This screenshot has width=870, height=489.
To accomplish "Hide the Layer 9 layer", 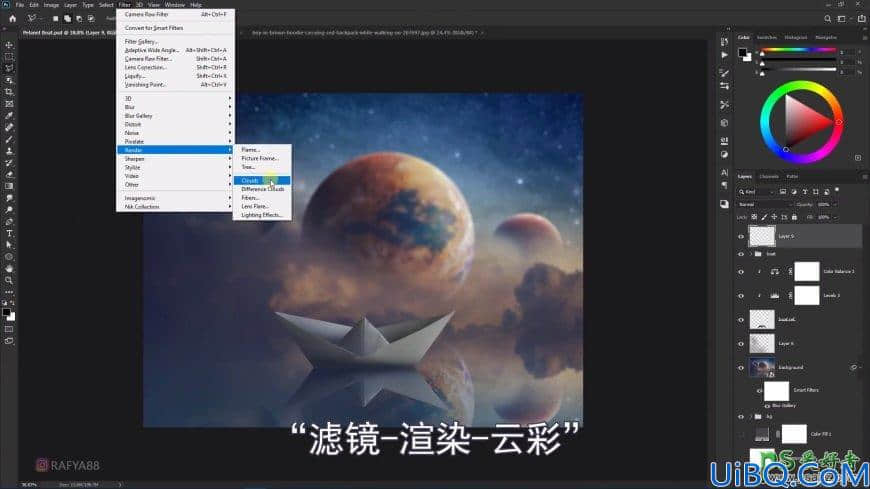I will point(741,236).
